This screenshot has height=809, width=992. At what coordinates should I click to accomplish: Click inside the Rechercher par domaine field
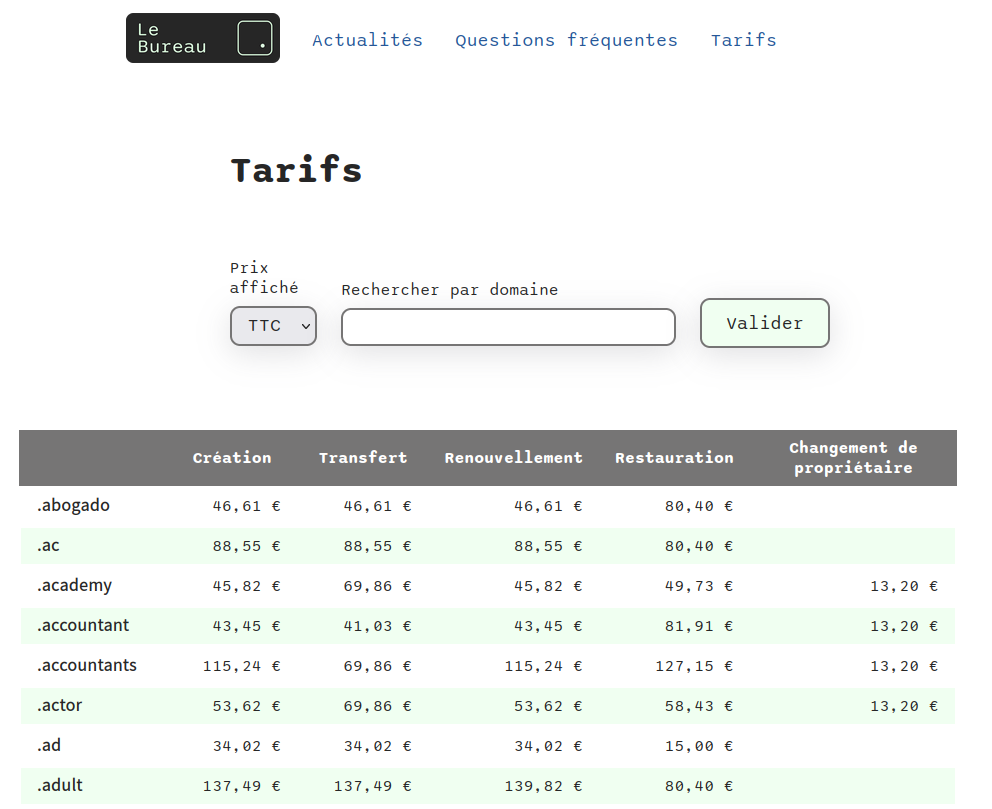(x=507, y=326)
